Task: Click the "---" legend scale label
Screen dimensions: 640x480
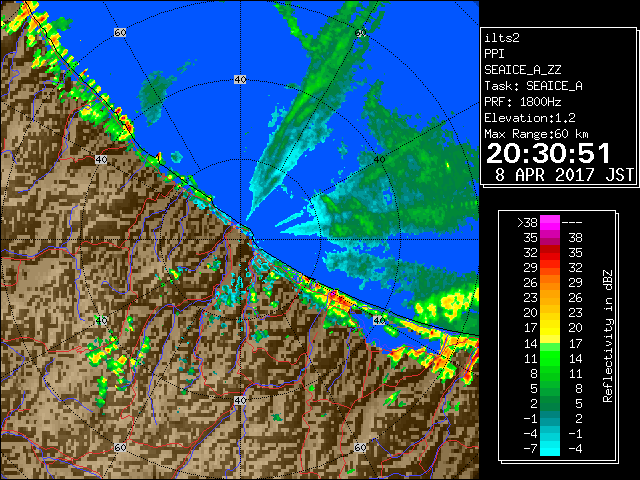Action: pyautogui.click(x=572, y=223)
